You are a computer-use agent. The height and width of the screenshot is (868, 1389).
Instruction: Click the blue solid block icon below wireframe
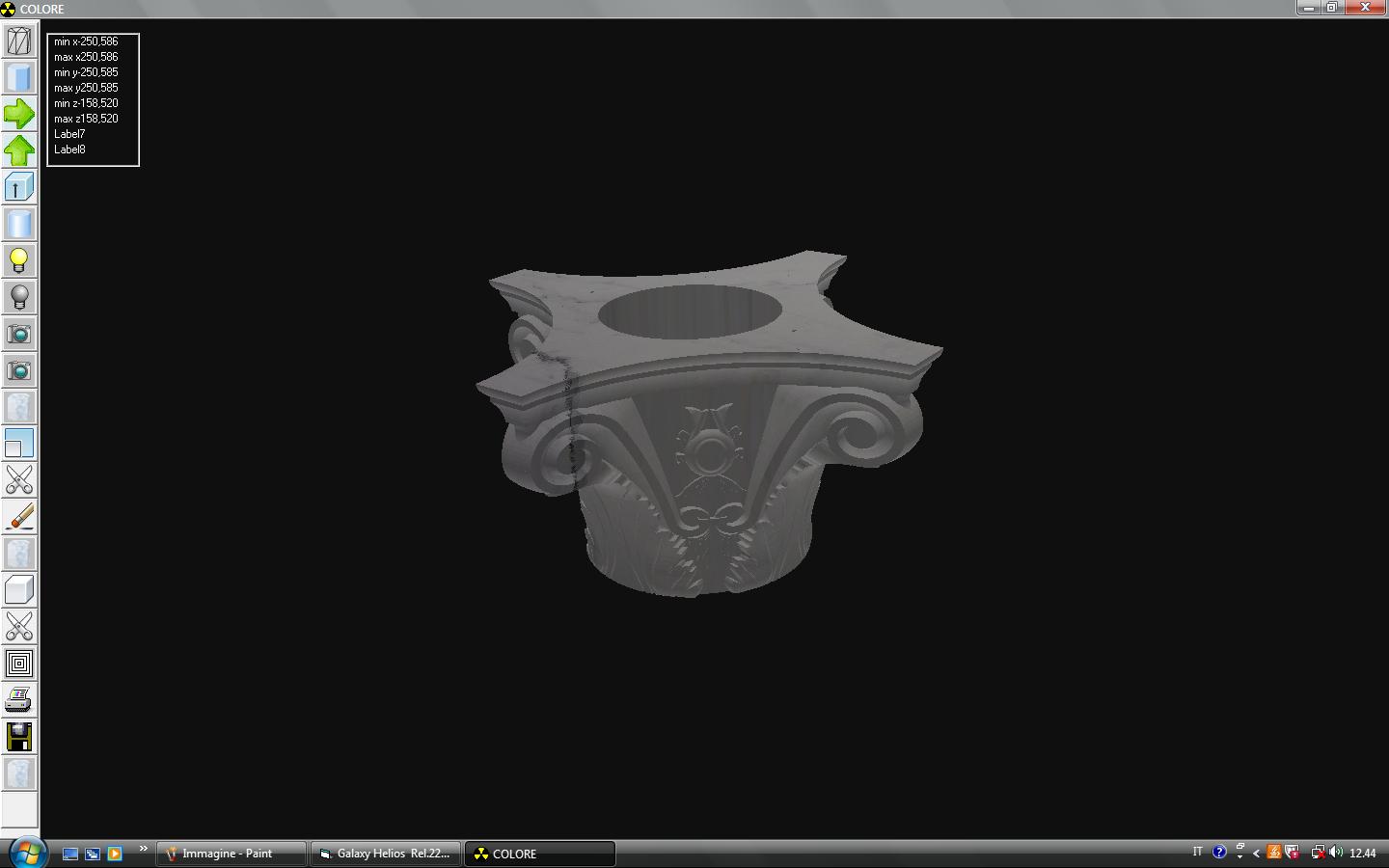[19, 77]
